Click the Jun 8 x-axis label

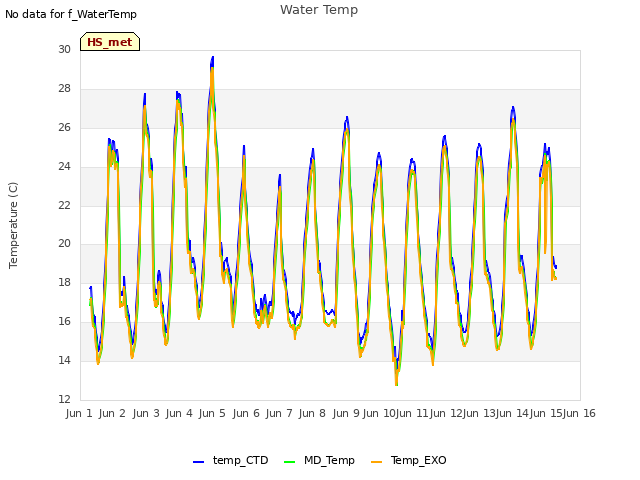(312, 413)
